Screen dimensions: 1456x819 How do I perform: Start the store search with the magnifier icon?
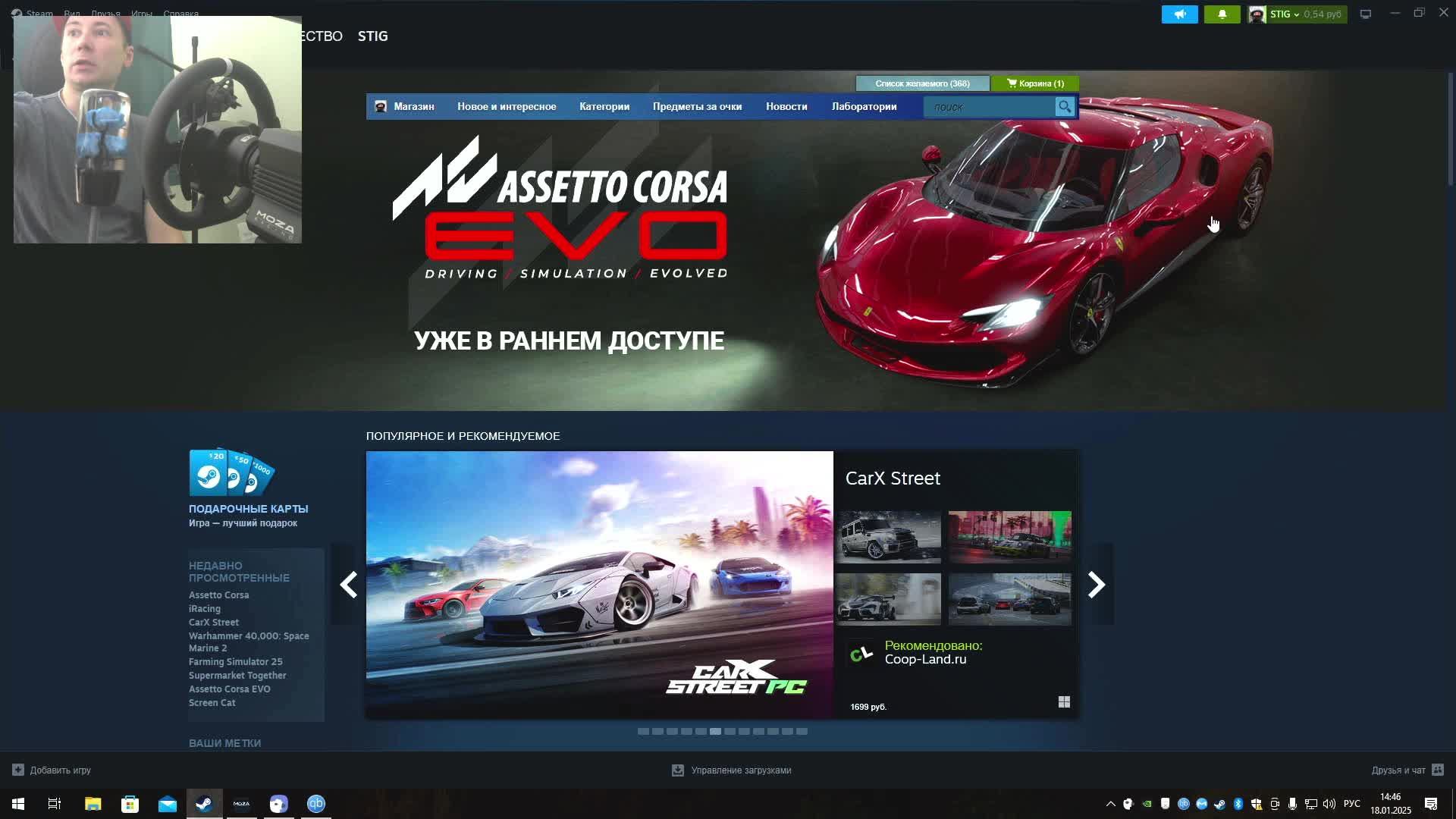pyautogui.click(x=1065, y=107)
